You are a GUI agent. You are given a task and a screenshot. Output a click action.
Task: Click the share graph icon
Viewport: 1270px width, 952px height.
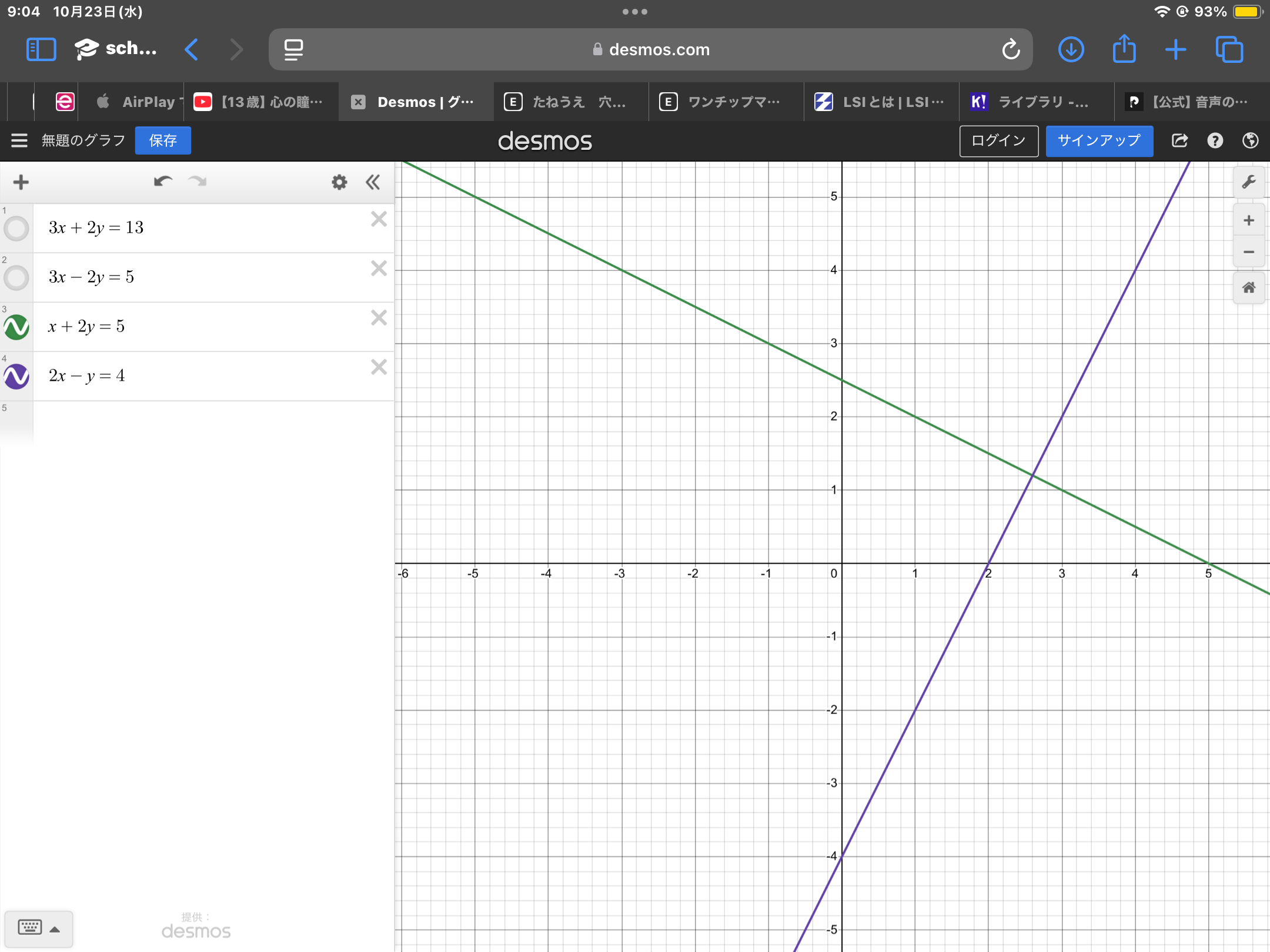pos(1179,140)
